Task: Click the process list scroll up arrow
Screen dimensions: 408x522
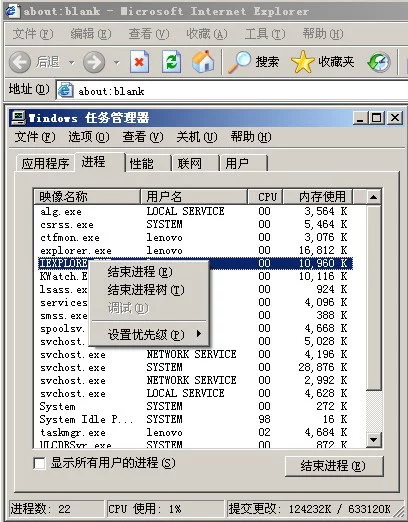Action: 373,197
